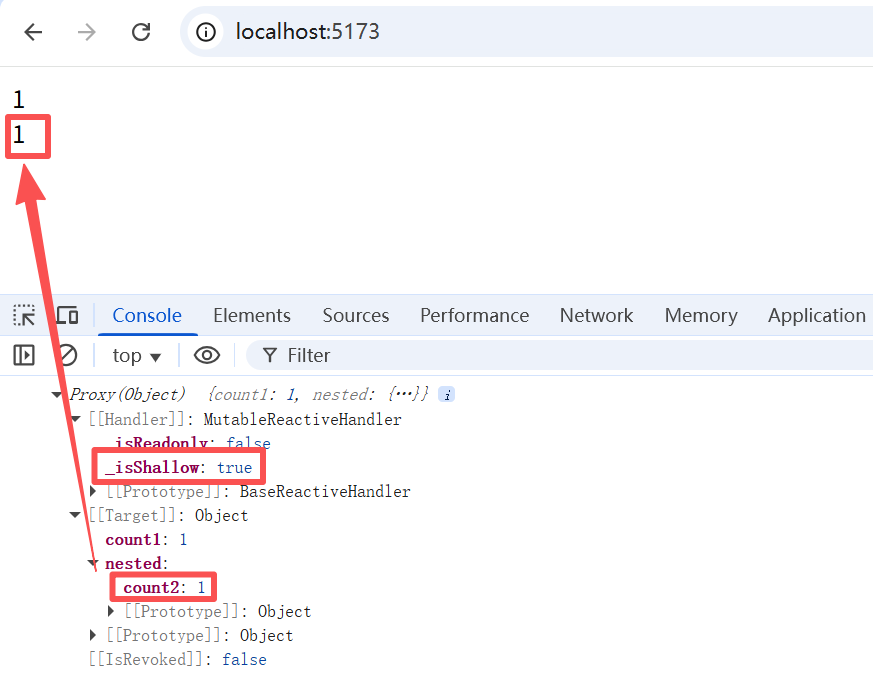873x678 pixels.
Task: Open the Application tab
Action: (816, 316)
